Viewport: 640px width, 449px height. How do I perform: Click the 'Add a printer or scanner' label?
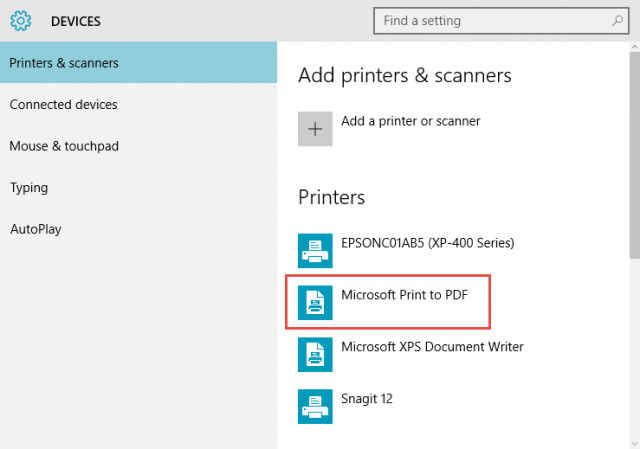tap(410, 121)
